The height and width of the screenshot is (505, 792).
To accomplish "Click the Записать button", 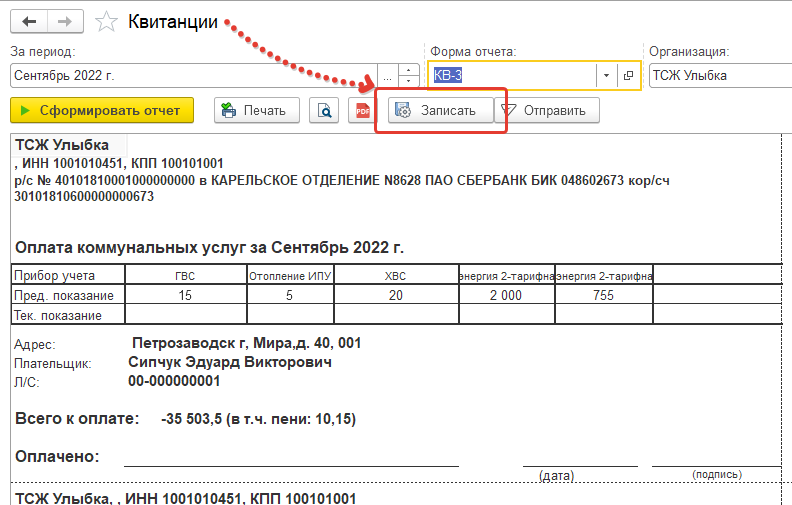I will click(x=440, y=110).
